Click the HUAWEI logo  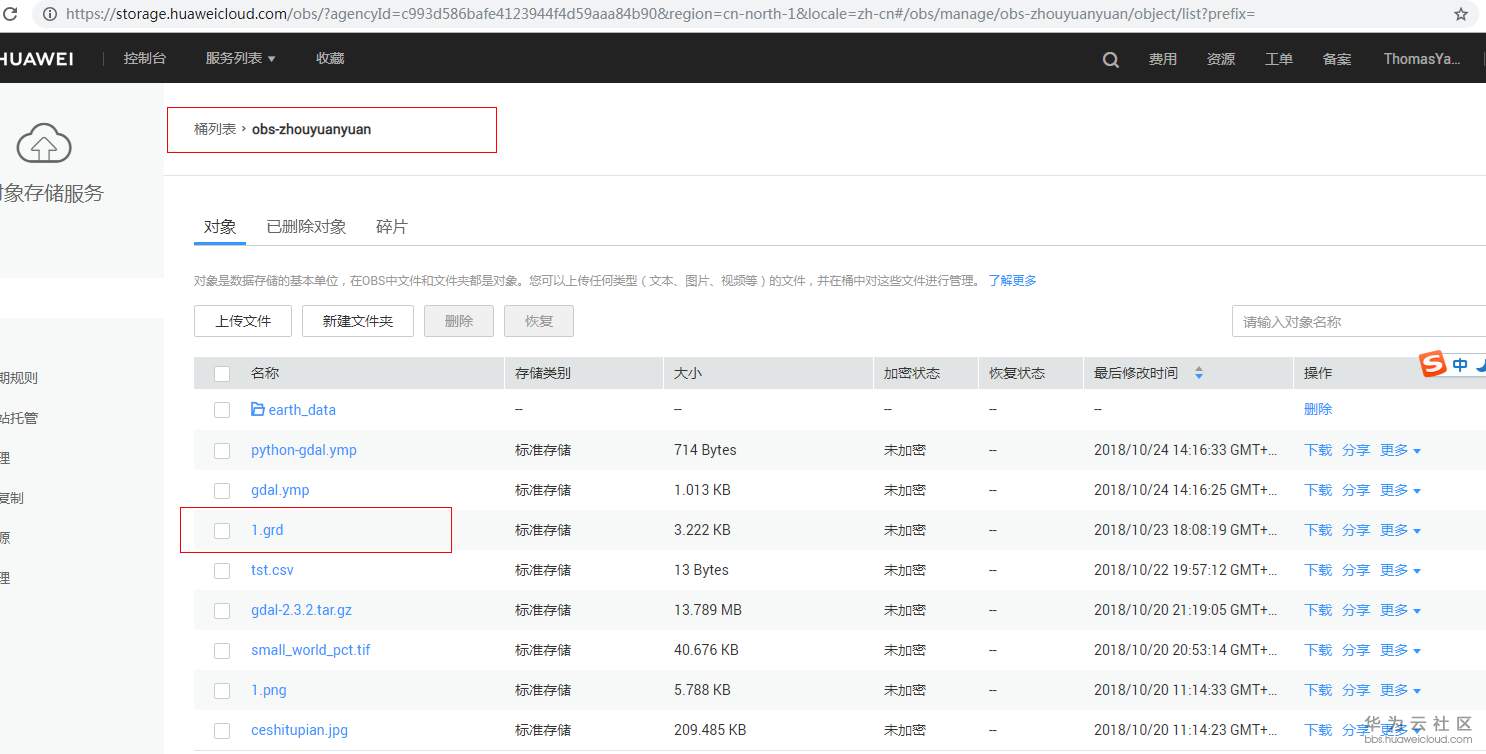(37, 59)
